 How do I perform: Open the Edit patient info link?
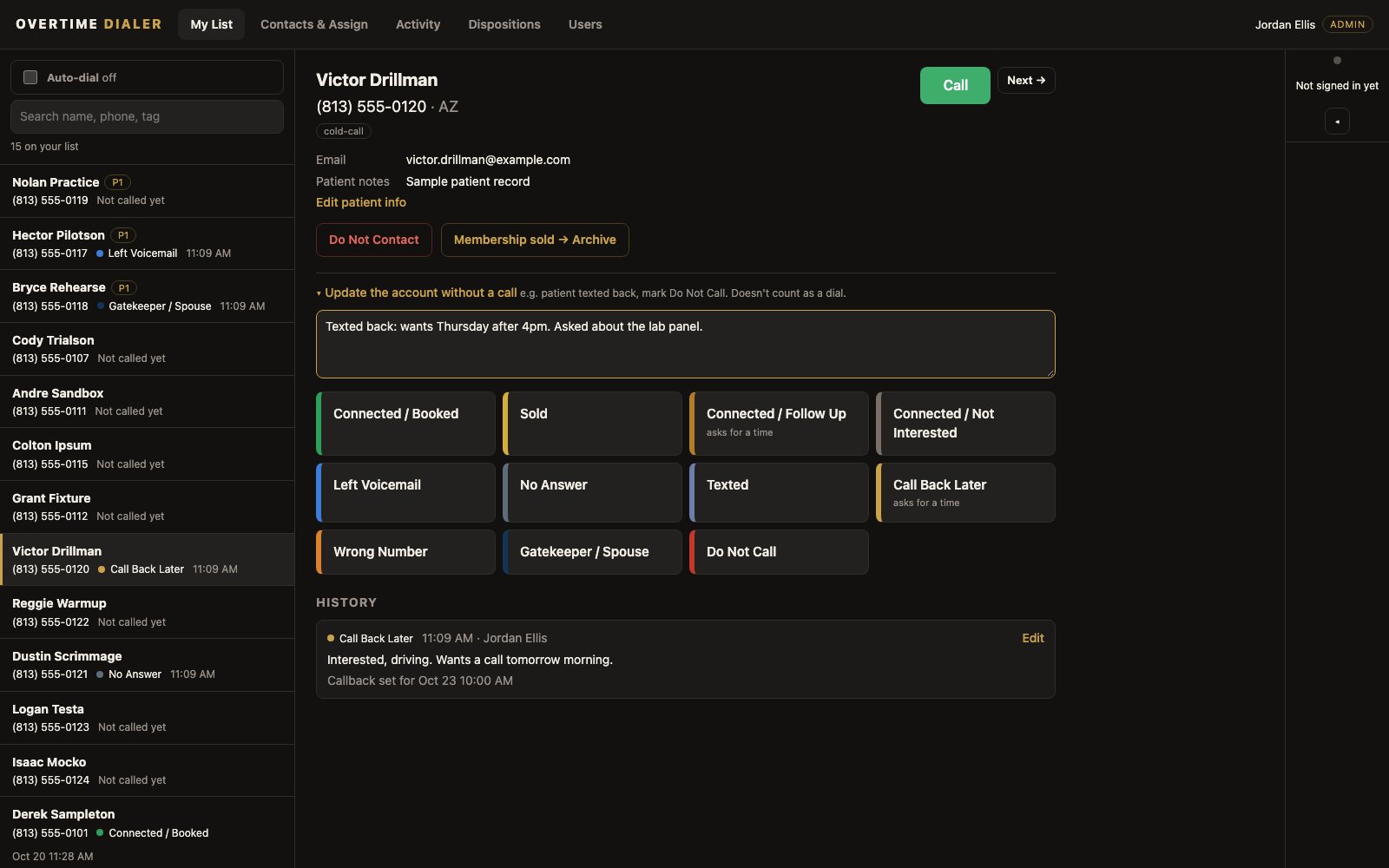point(361,202)
